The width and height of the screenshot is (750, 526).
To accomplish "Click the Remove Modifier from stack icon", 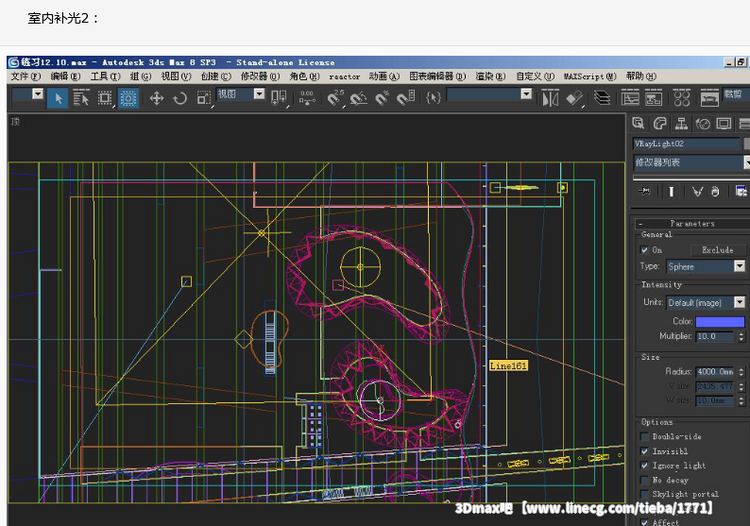I will point(715,192).
